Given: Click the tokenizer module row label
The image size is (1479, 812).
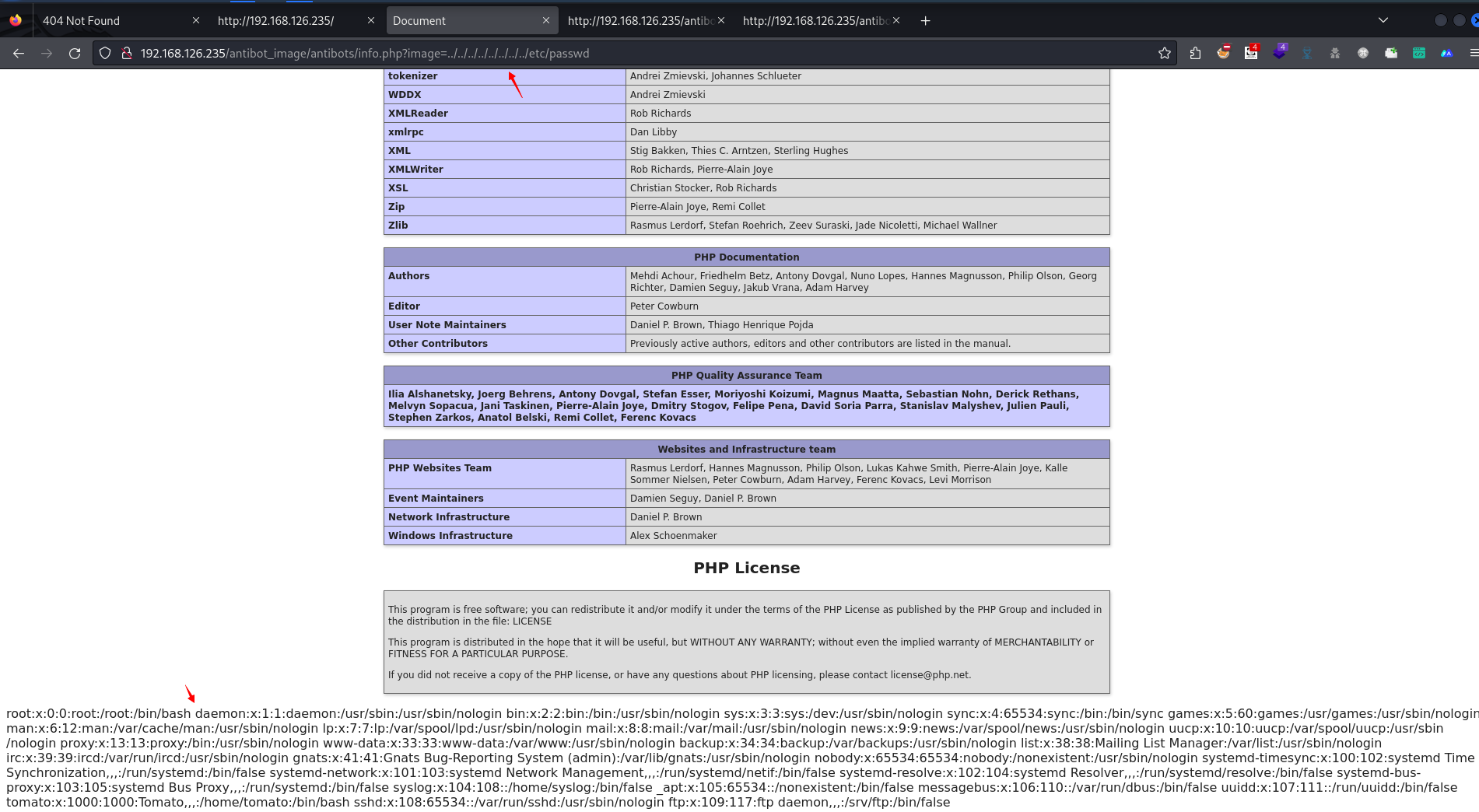Looking at the screenshot, I should point(412,76).
